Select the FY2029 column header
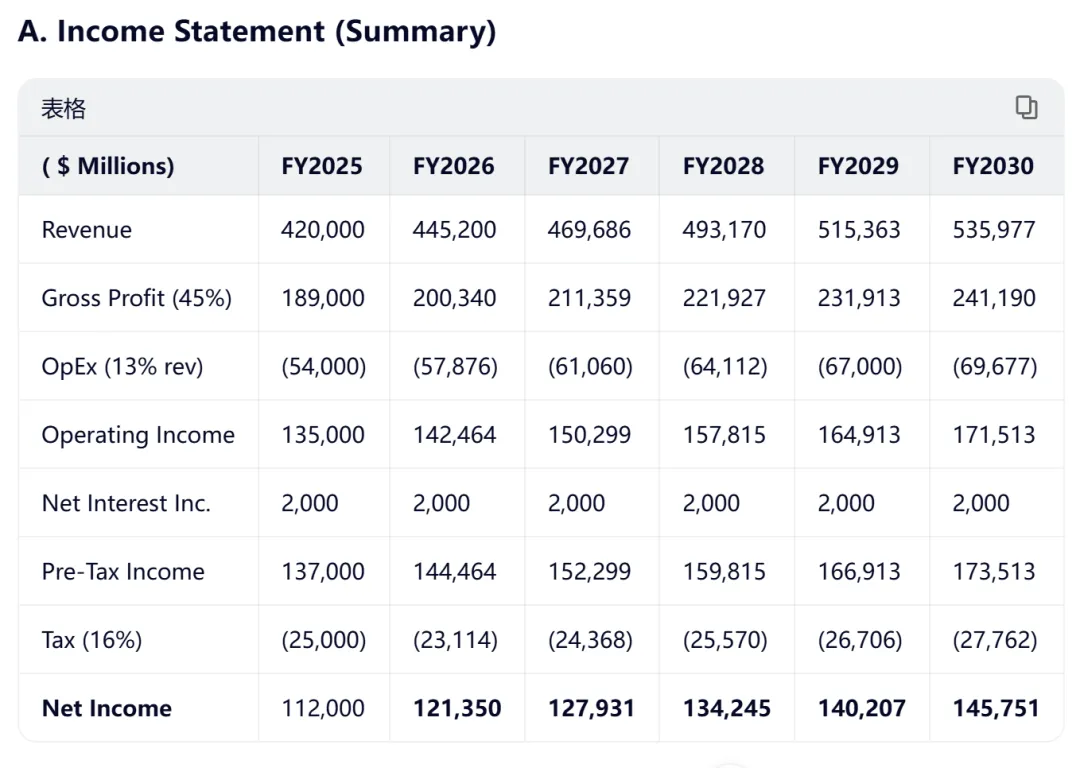 point(859,166)
